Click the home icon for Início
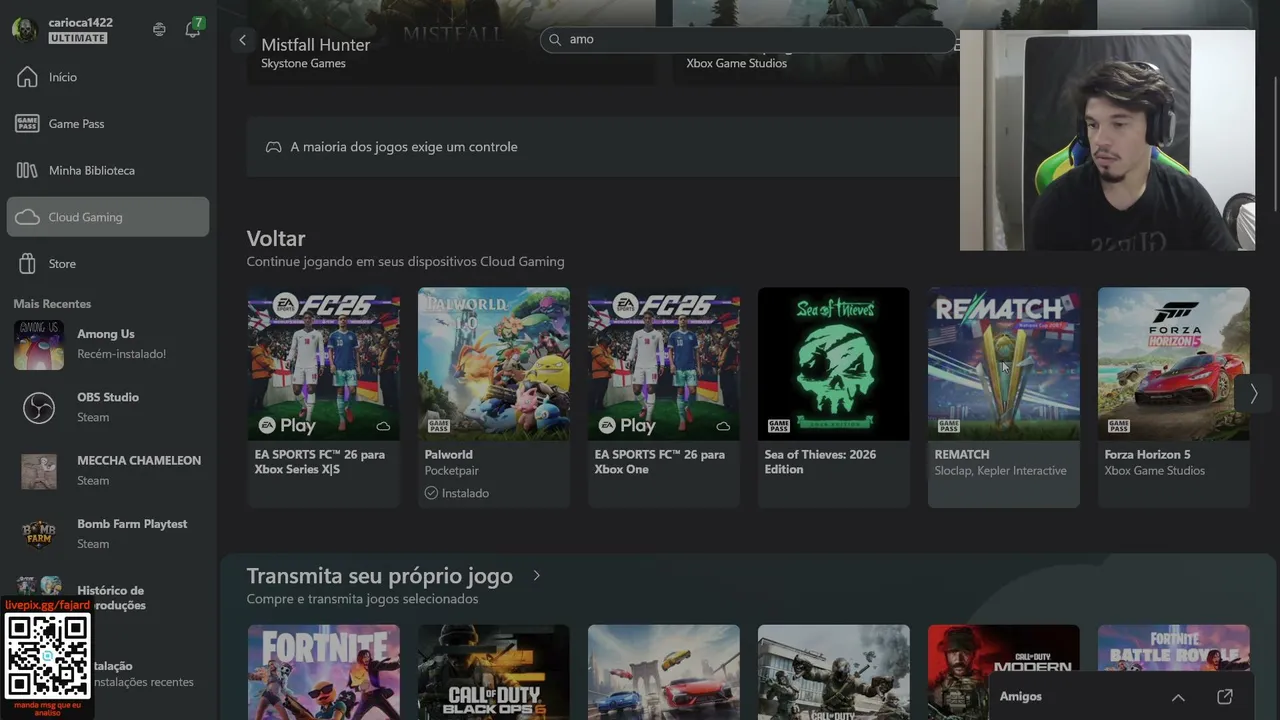Viewport: 1280px width, 720px height. [27, 77]
